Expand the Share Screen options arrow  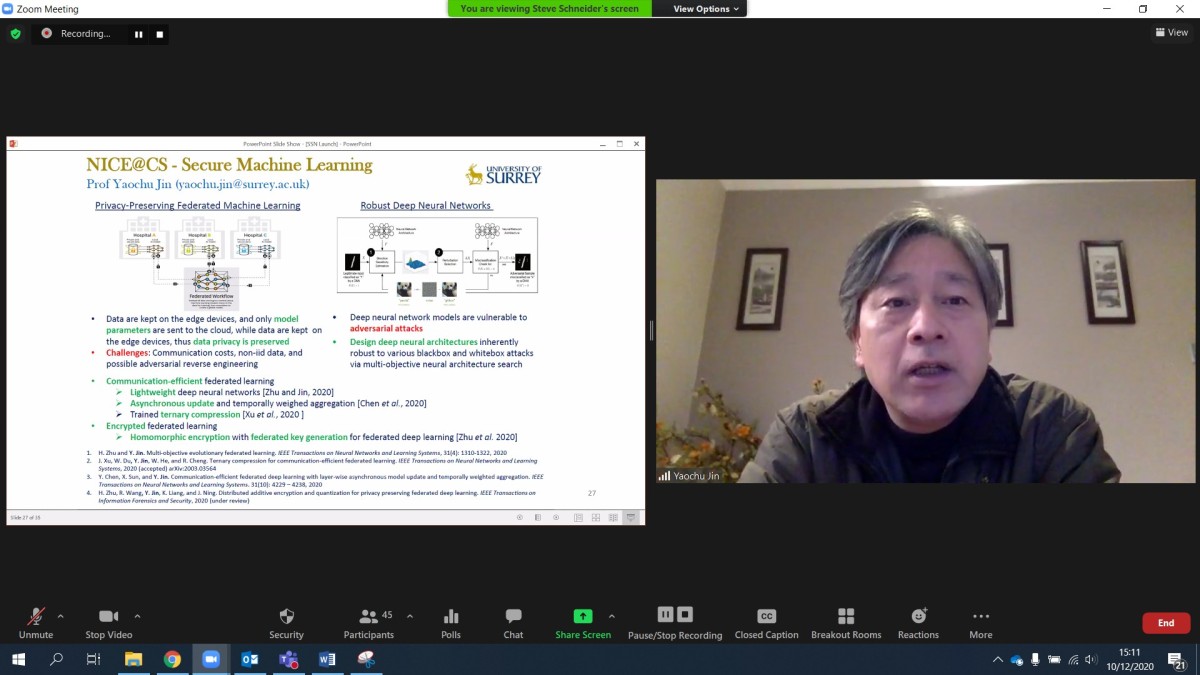click(611, 616)
